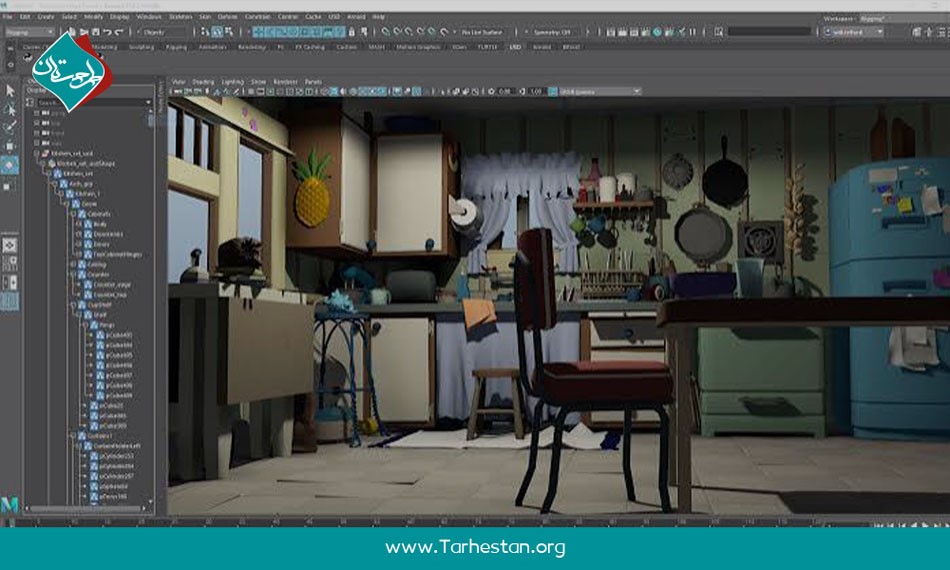
Task: Click the input line operations icon
Action: (719, 31)
